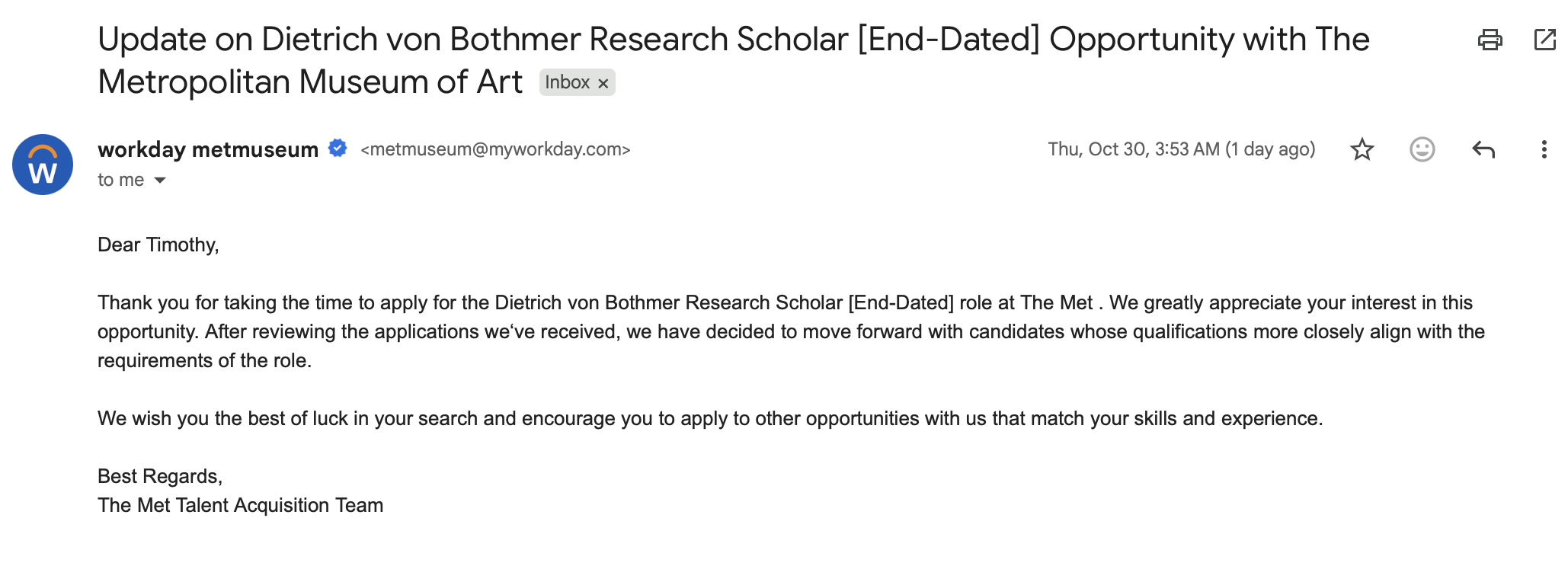Click the Workday sender avatar

pos(43,165)
